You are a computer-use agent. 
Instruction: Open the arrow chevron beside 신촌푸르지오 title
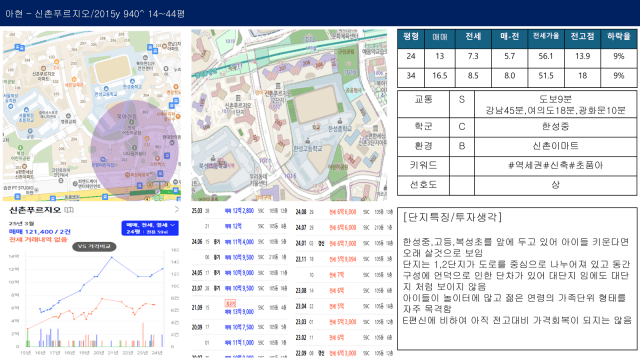coord(176,210)
